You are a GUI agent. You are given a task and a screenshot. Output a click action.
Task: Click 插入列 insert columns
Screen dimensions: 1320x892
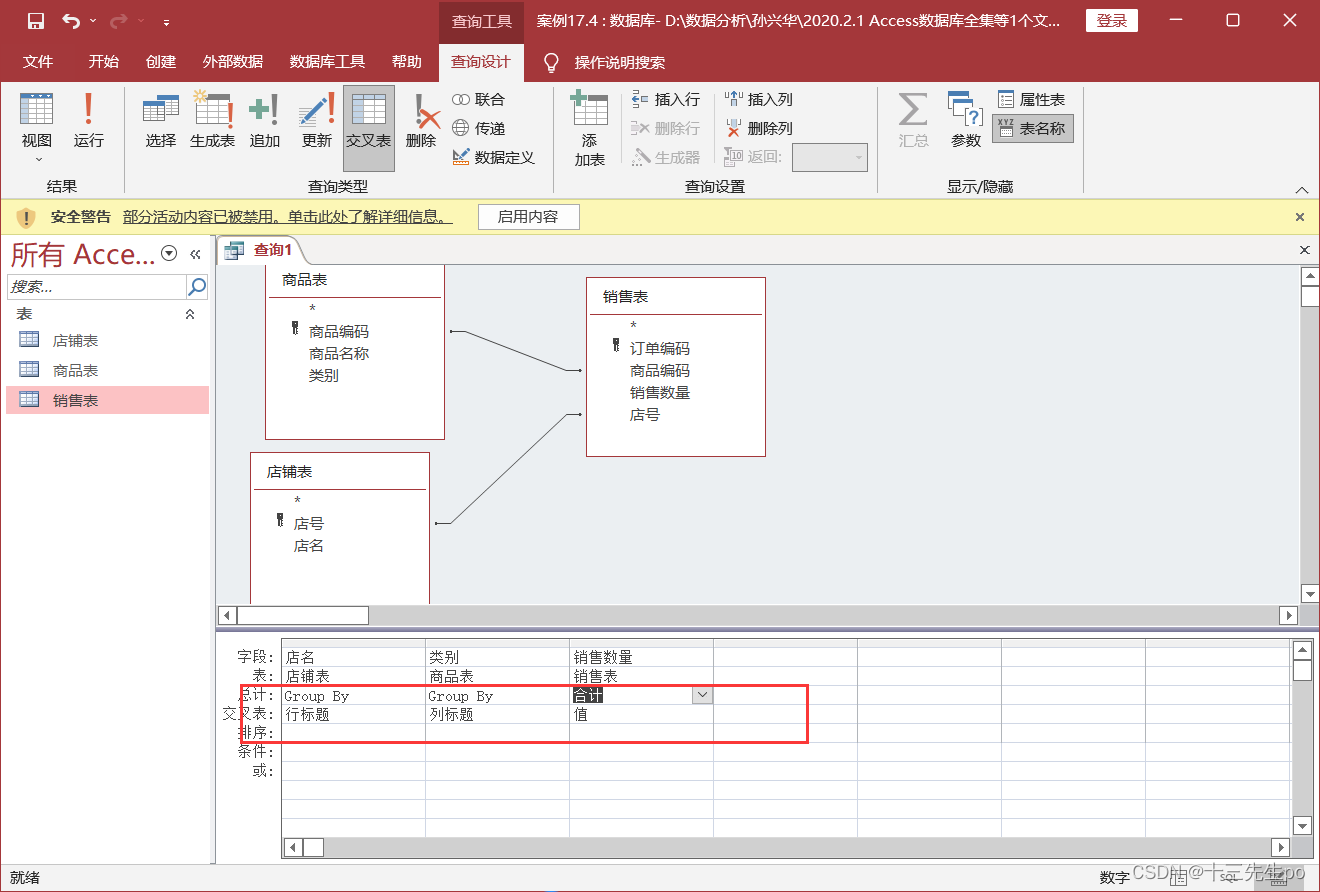pos(759,100)
